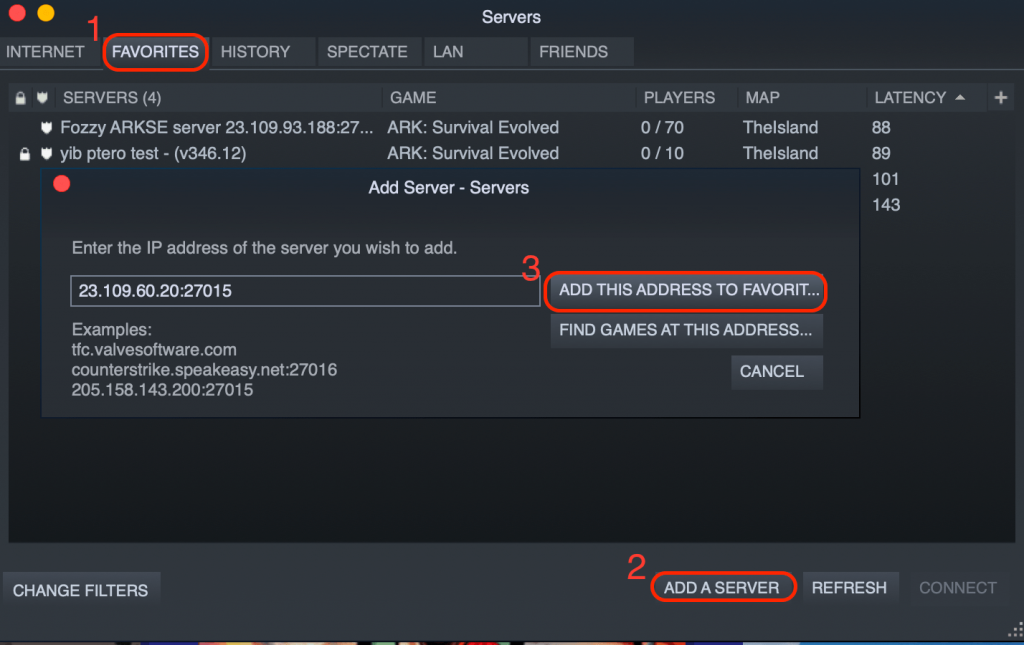Select the Fozzy ARKSE server row
Viewport: 1024px width, 645px height.
pyautogui.click(x=200, y=127)
